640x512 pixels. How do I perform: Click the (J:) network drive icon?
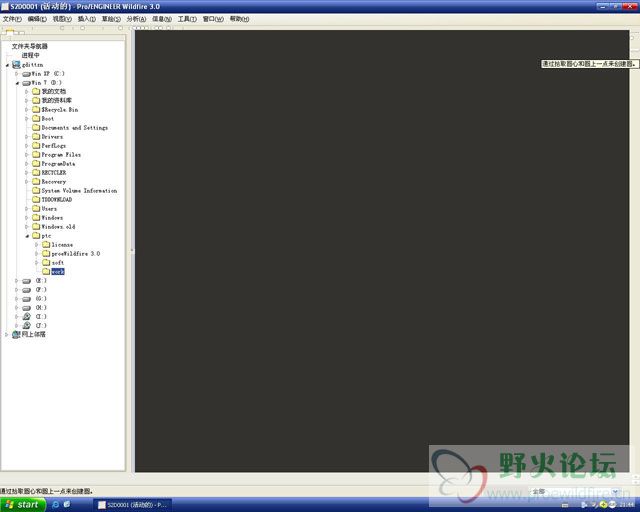[27, 325]
